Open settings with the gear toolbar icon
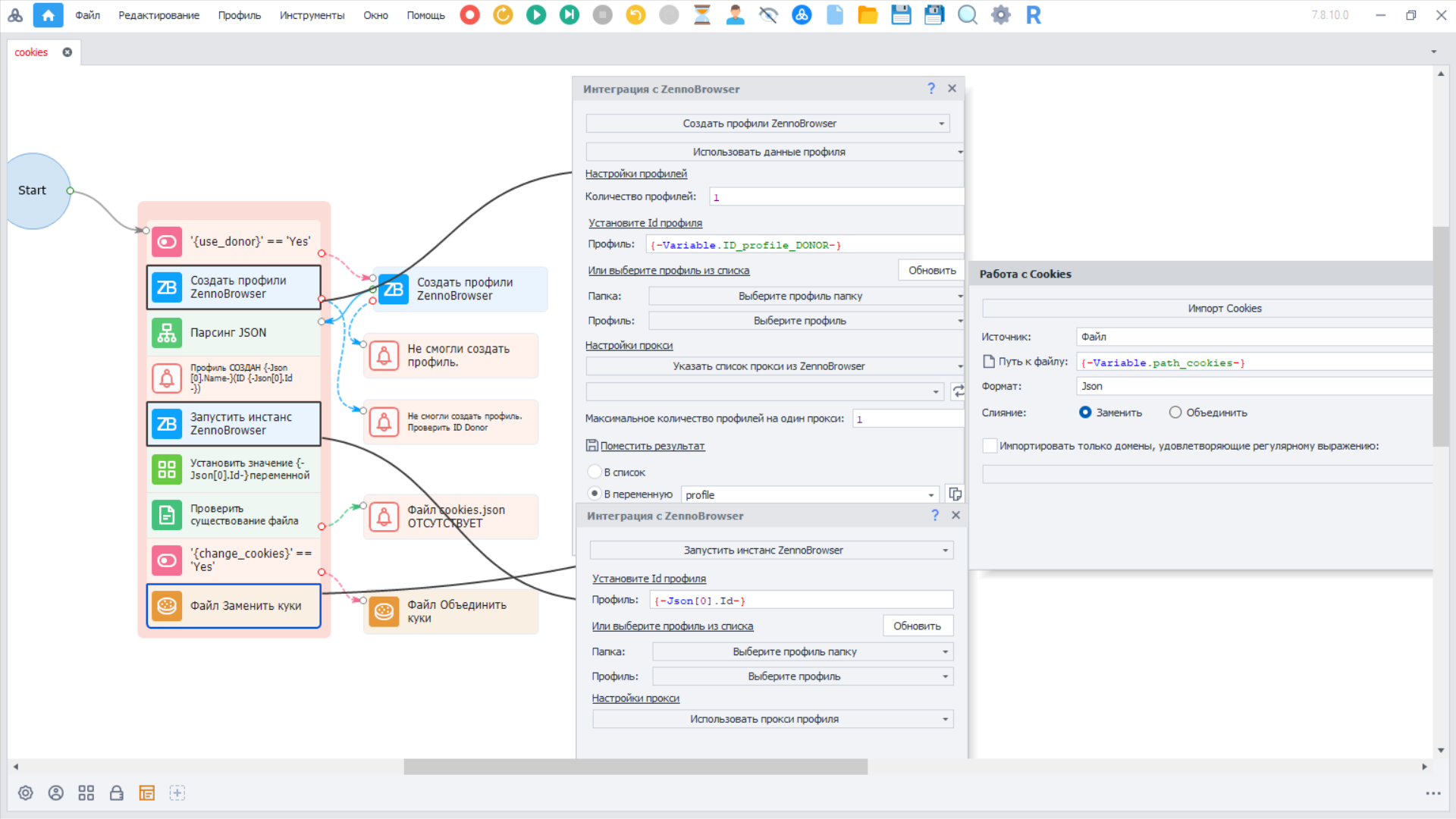Image resolution: width=1456 pixels, height=819 pixels. [x=1001, y=15]
